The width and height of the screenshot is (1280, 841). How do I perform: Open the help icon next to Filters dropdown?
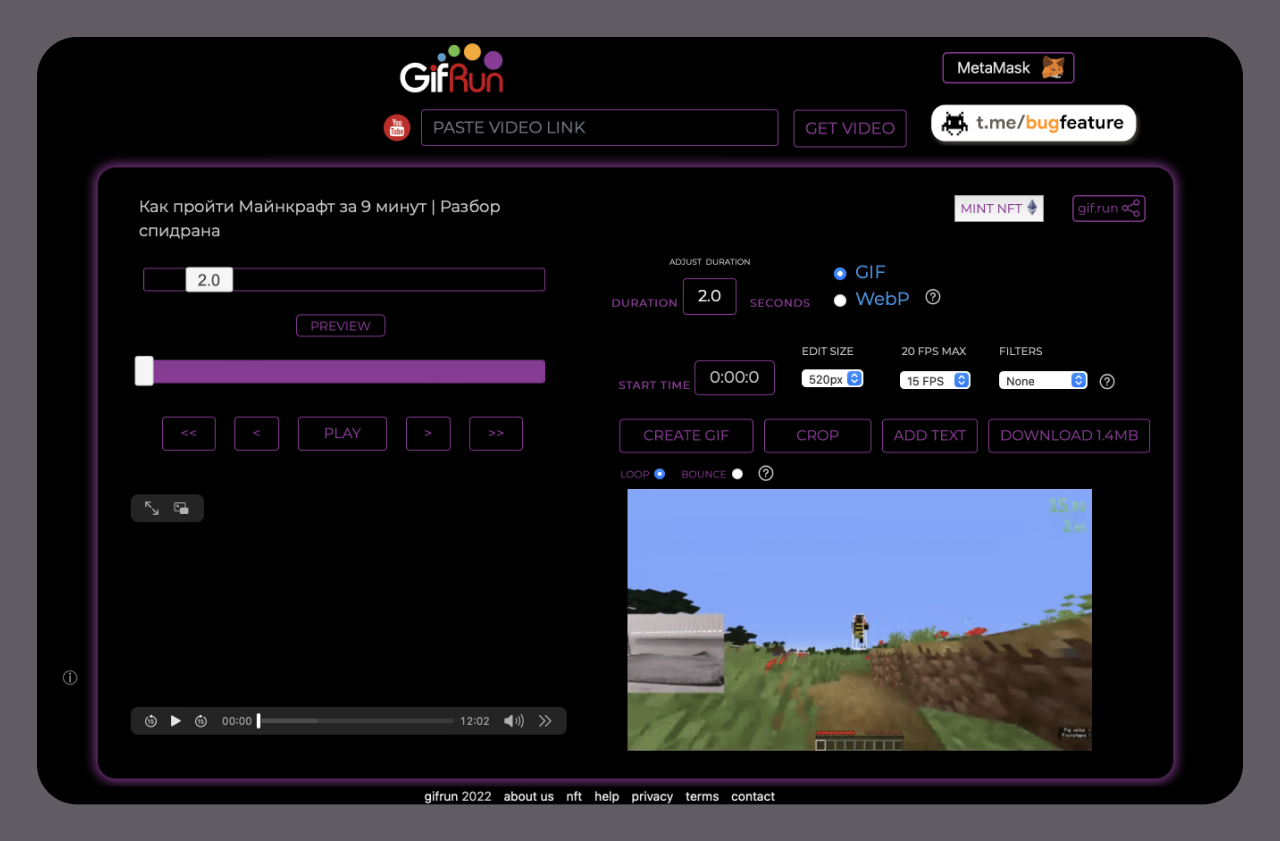[x=1107, y=381]
